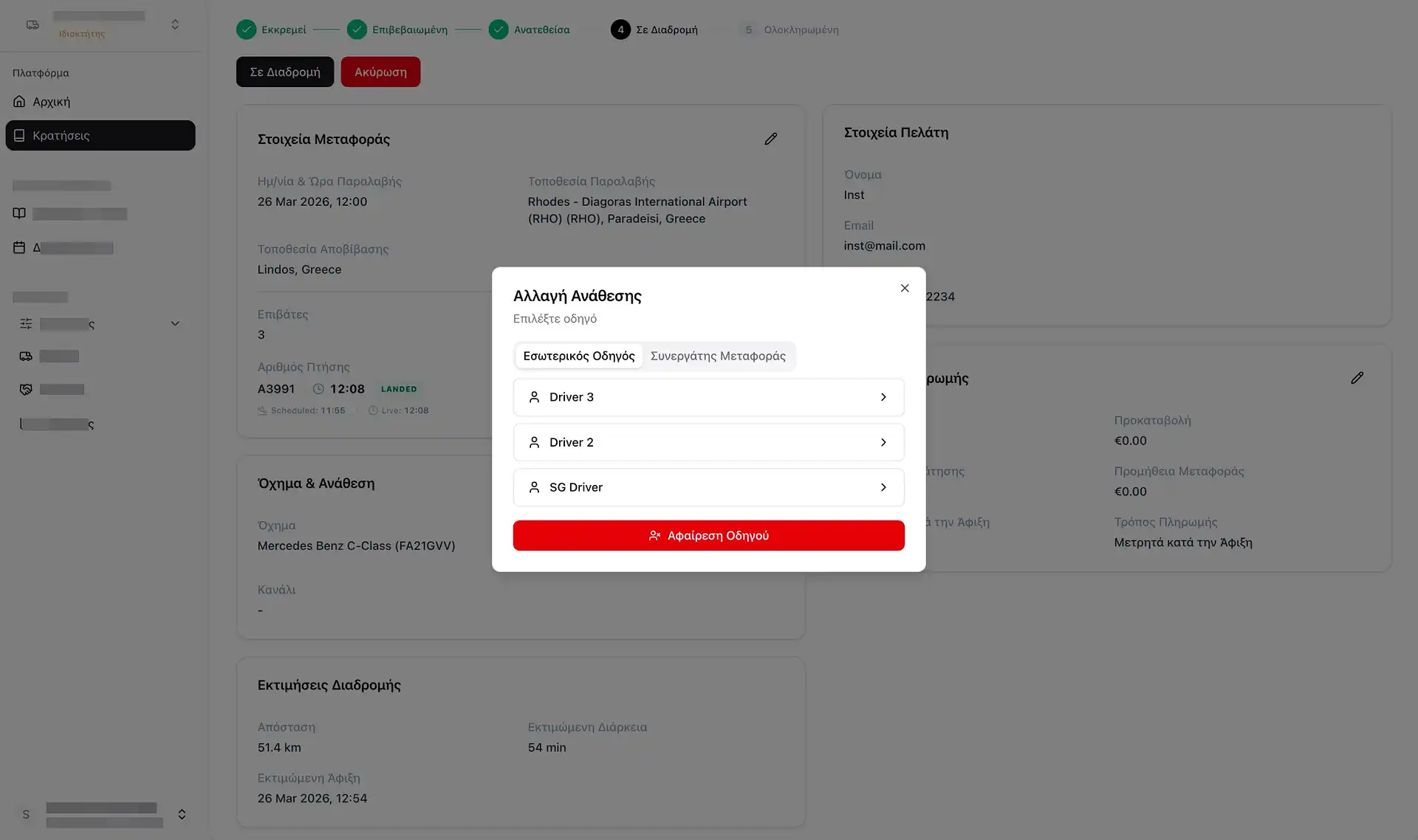
Task: Open Driver 2 chevron arrow
Action: (883, 442)
